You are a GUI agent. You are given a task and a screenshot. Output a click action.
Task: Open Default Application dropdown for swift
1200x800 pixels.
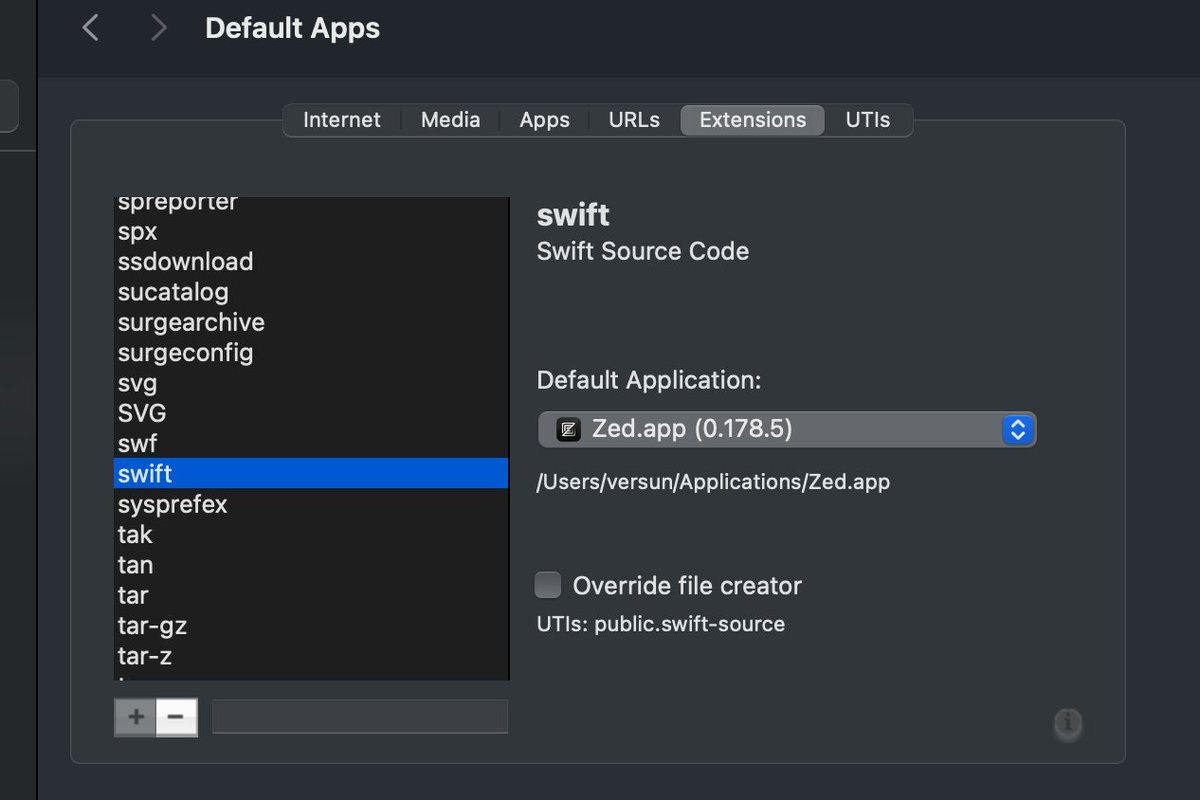[x=786, y=430]
